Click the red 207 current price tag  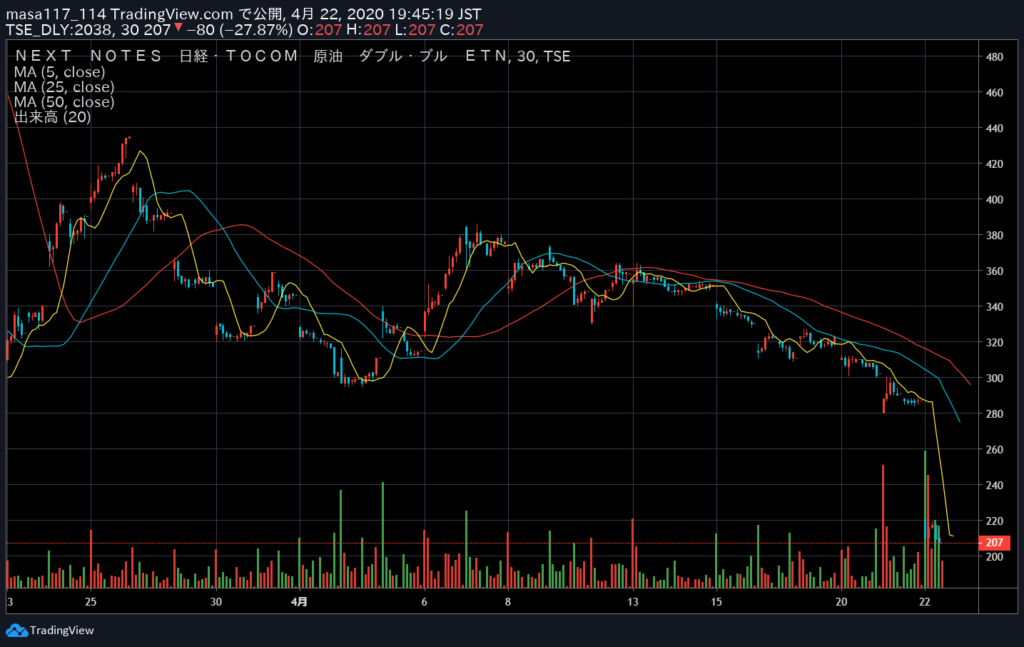click(x=994, y=543)
